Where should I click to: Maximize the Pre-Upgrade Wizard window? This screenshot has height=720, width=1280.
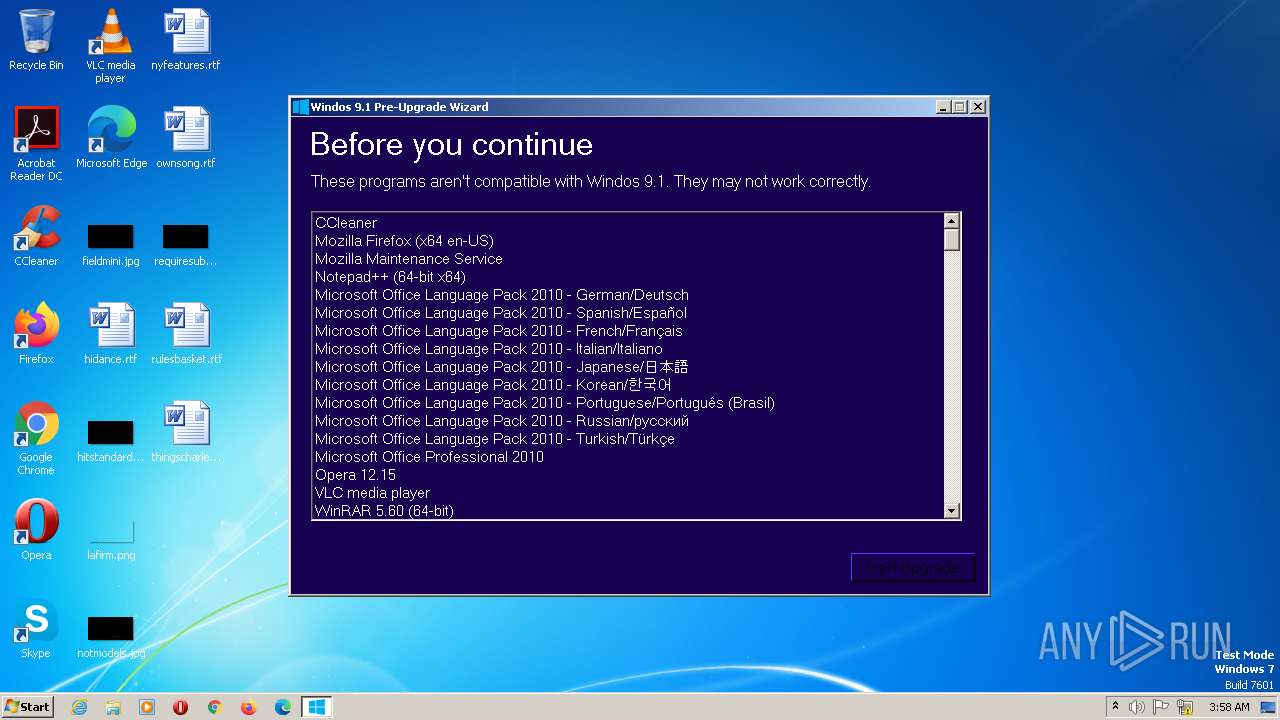pos(960,107)
